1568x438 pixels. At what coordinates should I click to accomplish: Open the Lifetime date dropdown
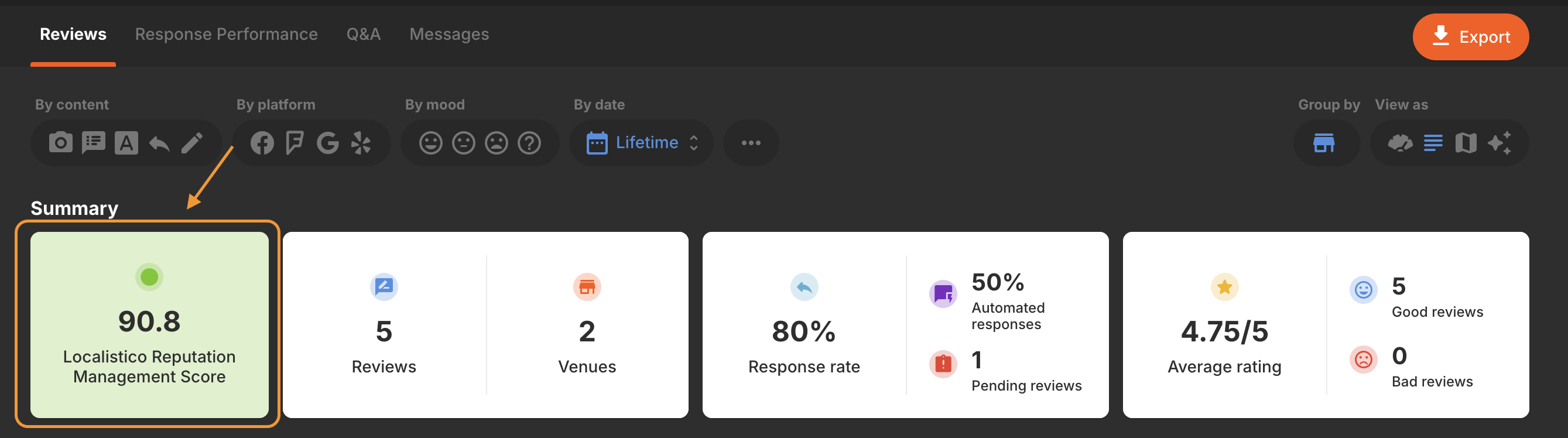click(x=642, y=143)
